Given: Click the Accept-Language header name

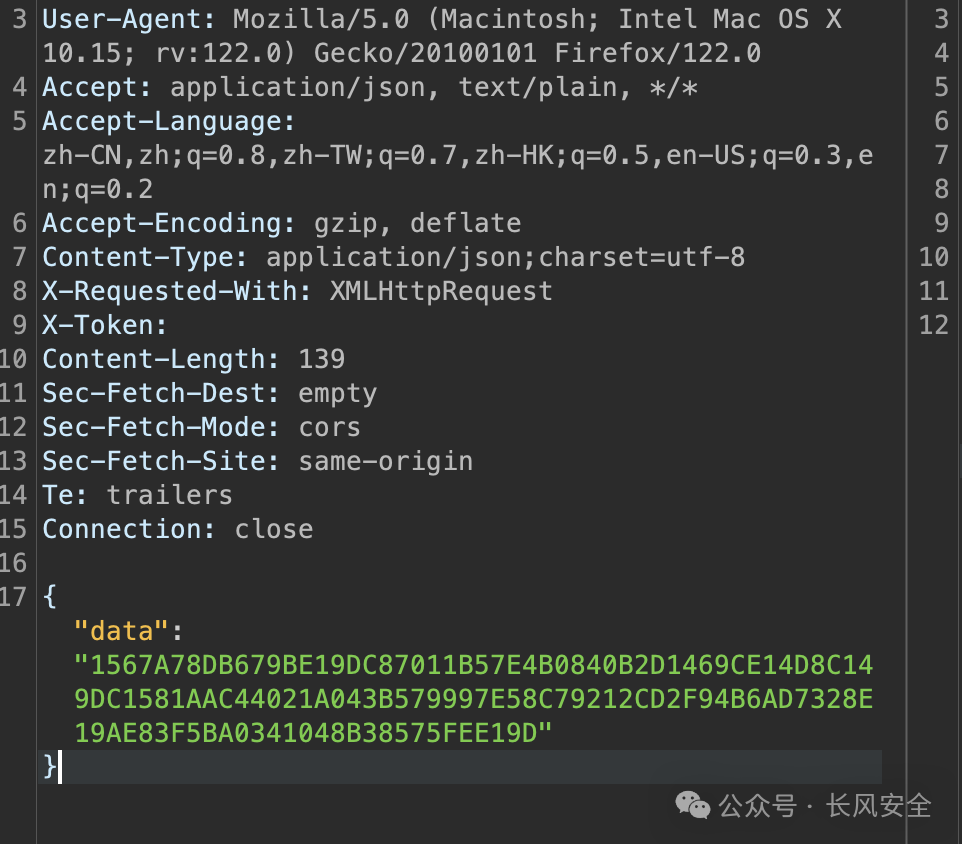Looking at the screenshot, I should pos(168,121).
